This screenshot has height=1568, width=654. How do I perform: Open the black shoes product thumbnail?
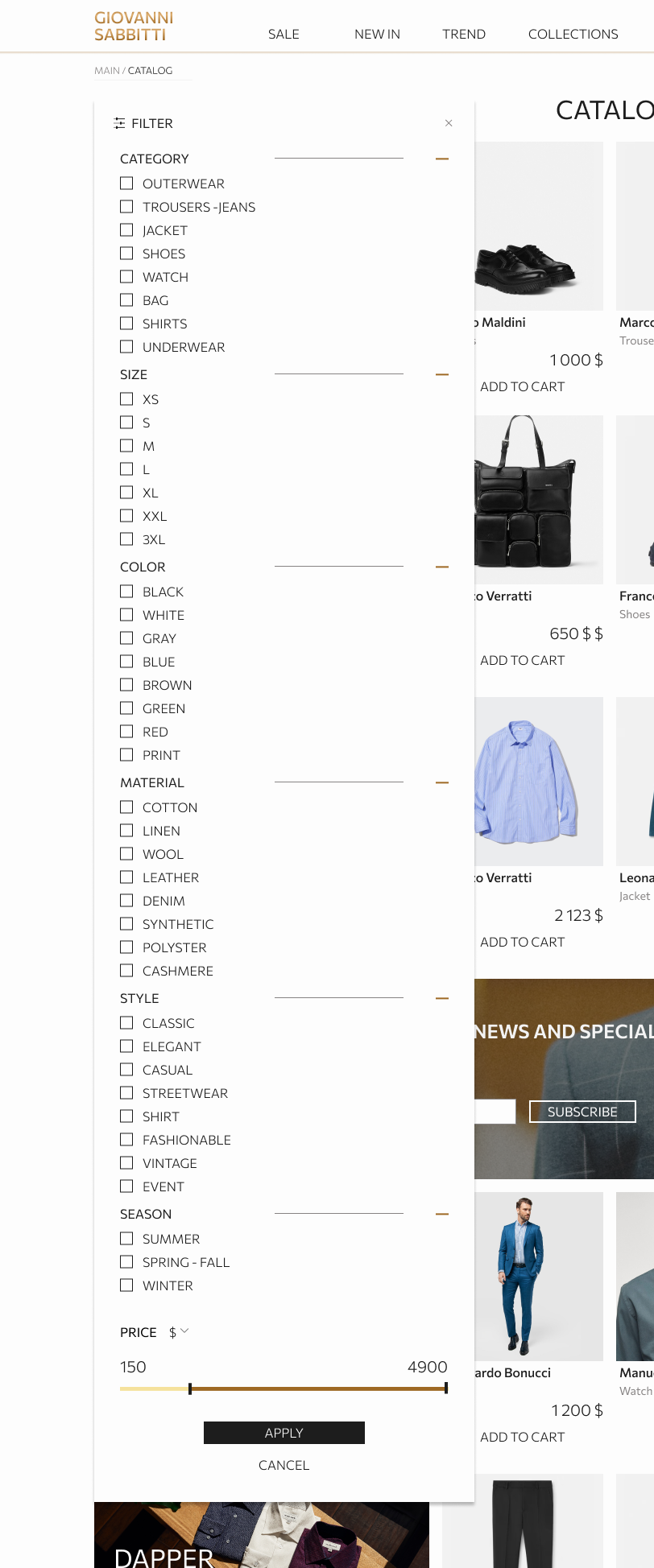(x=539, y=226)
